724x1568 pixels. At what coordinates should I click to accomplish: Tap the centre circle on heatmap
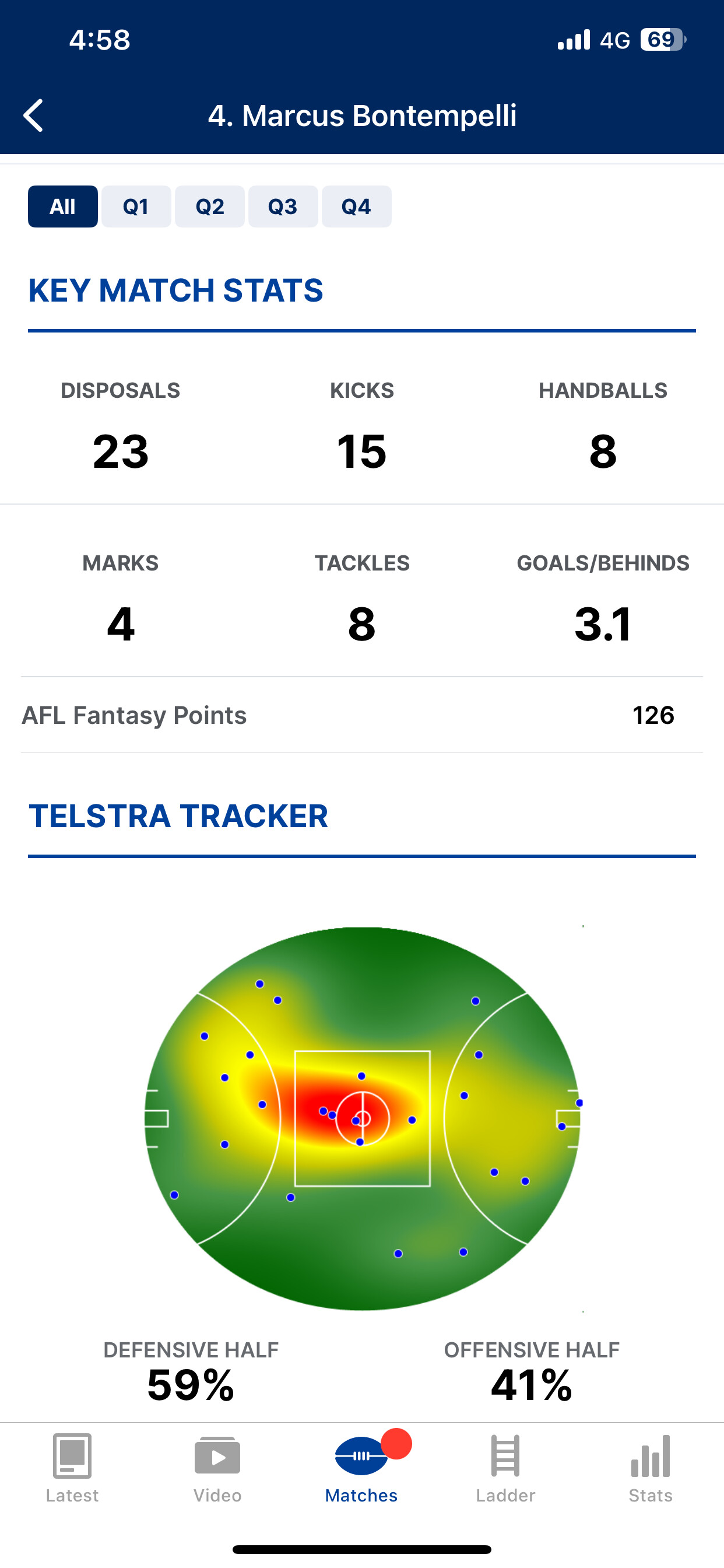(x=363, y=1118)
